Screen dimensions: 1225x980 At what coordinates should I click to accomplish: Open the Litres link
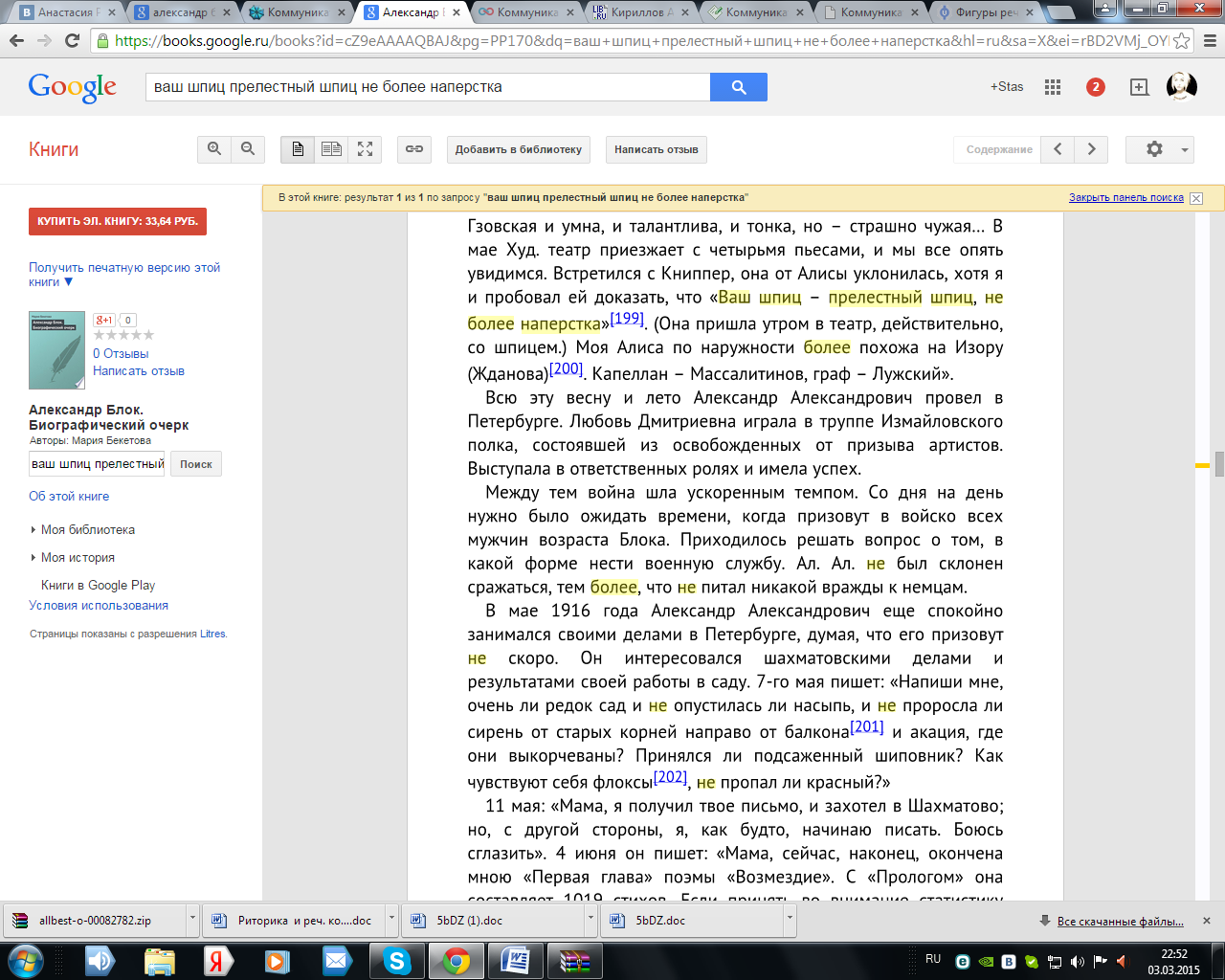point(212,634)
